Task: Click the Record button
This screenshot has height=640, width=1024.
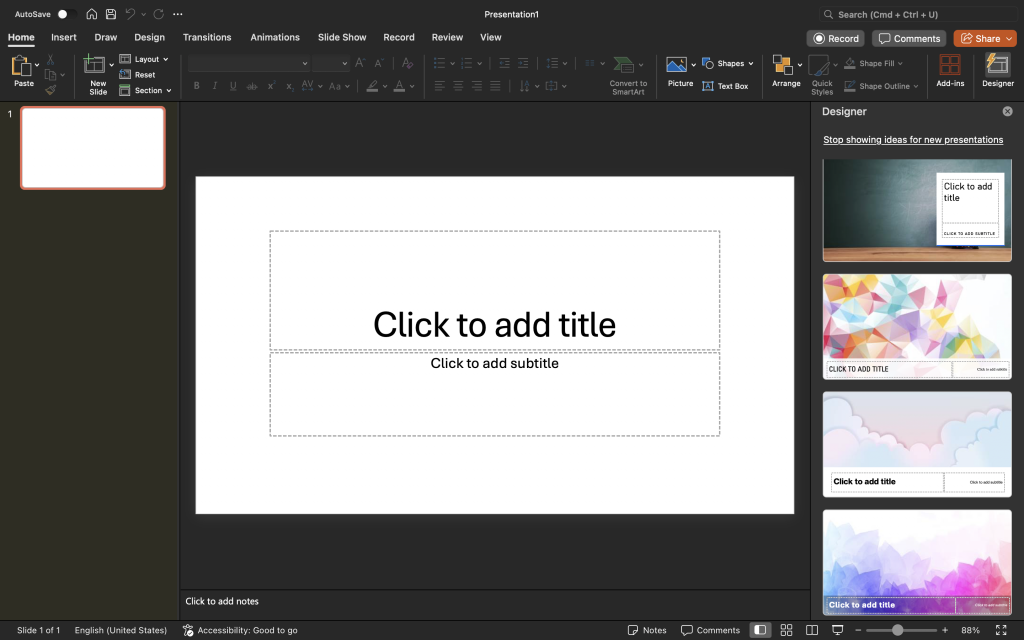Action: pos(835,37)
